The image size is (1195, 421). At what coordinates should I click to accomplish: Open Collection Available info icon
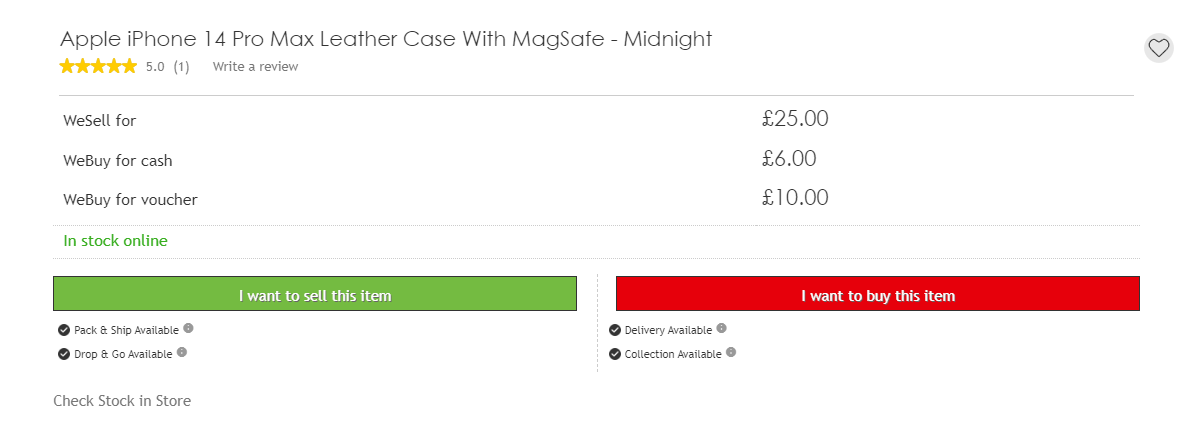tap(731, 352)
